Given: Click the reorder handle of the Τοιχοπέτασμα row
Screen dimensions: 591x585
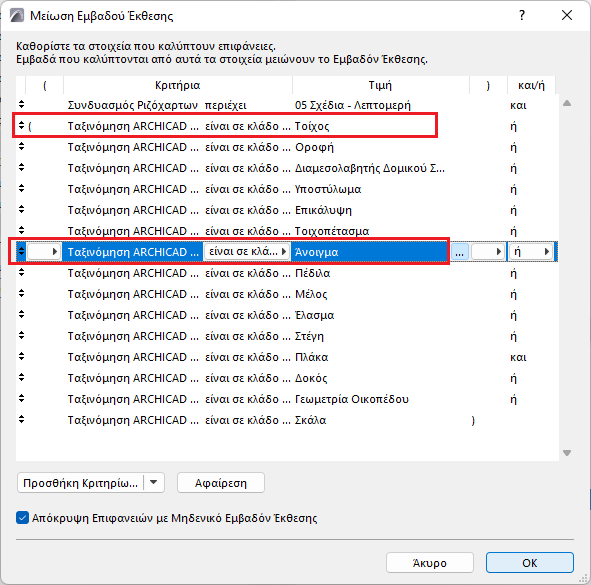Looking at the screenshot, I should [21, 231].
